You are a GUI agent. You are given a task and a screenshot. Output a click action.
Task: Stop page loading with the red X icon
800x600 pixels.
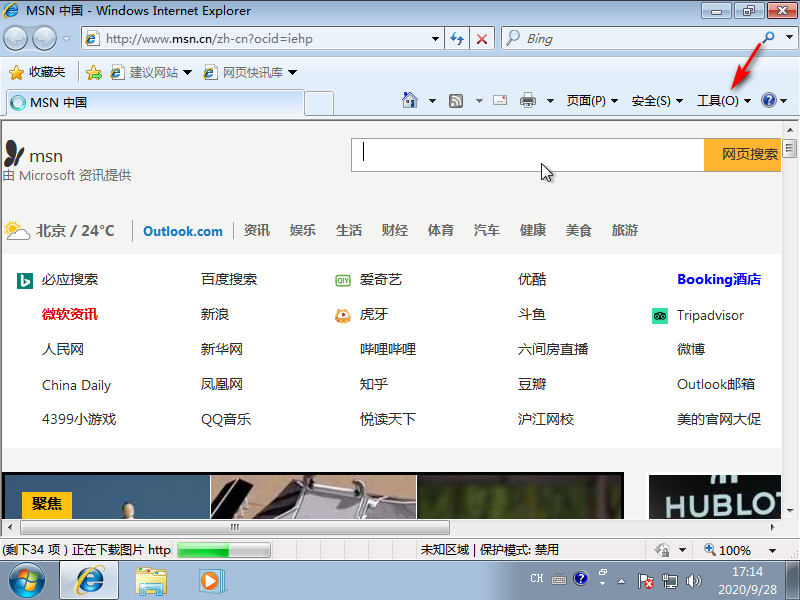(482, 38)
